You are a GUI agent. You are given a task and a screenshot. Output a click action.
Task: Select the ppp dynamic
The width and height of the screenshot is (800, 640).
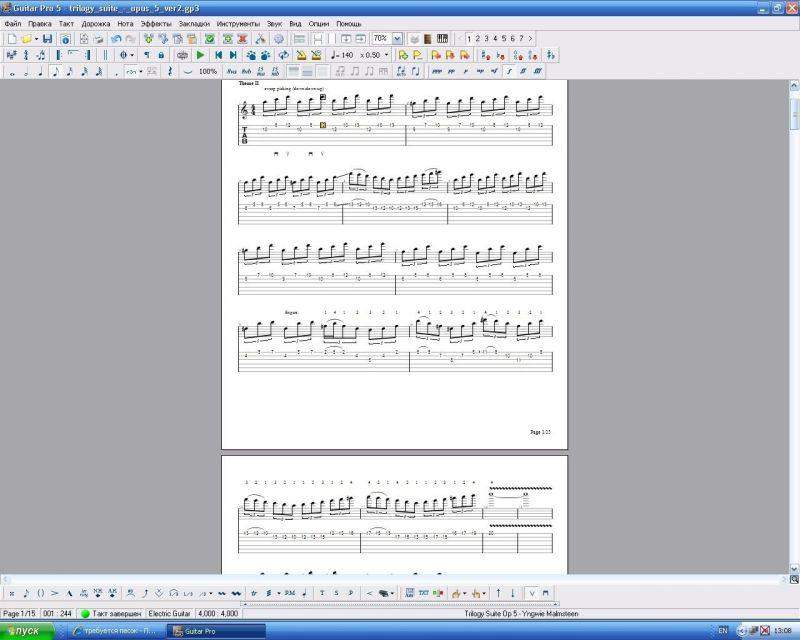pyautogui.click(x=436, y=72)
